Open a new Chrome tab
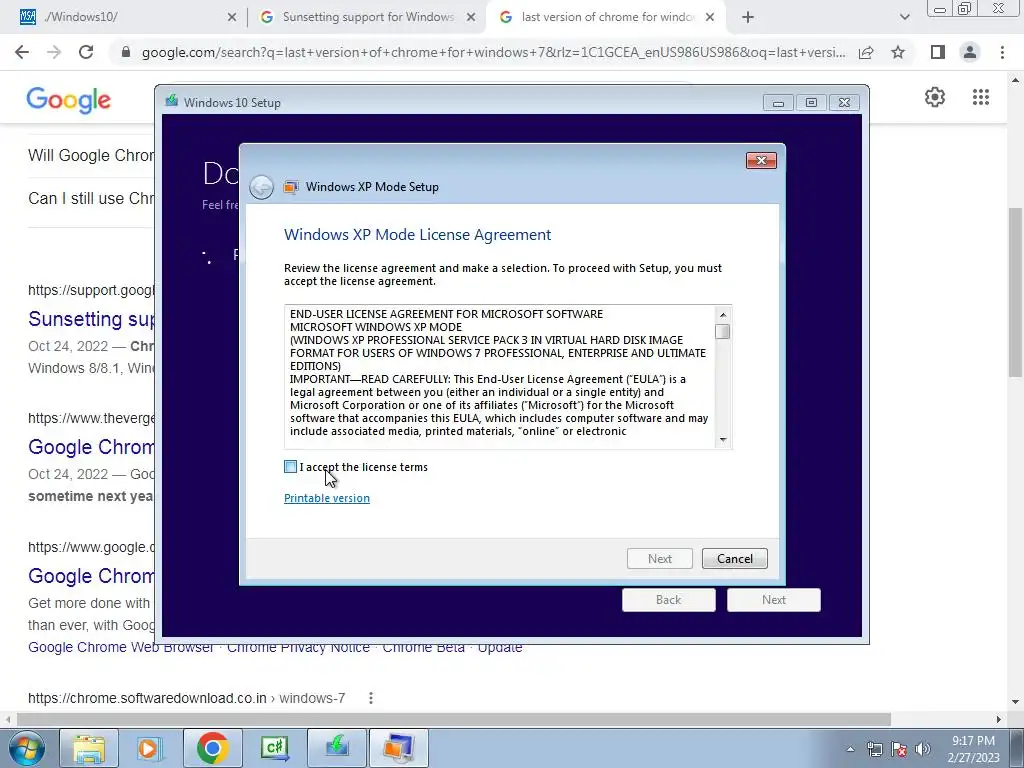This screenshot has width=1024, height=768. pos(748,18)
